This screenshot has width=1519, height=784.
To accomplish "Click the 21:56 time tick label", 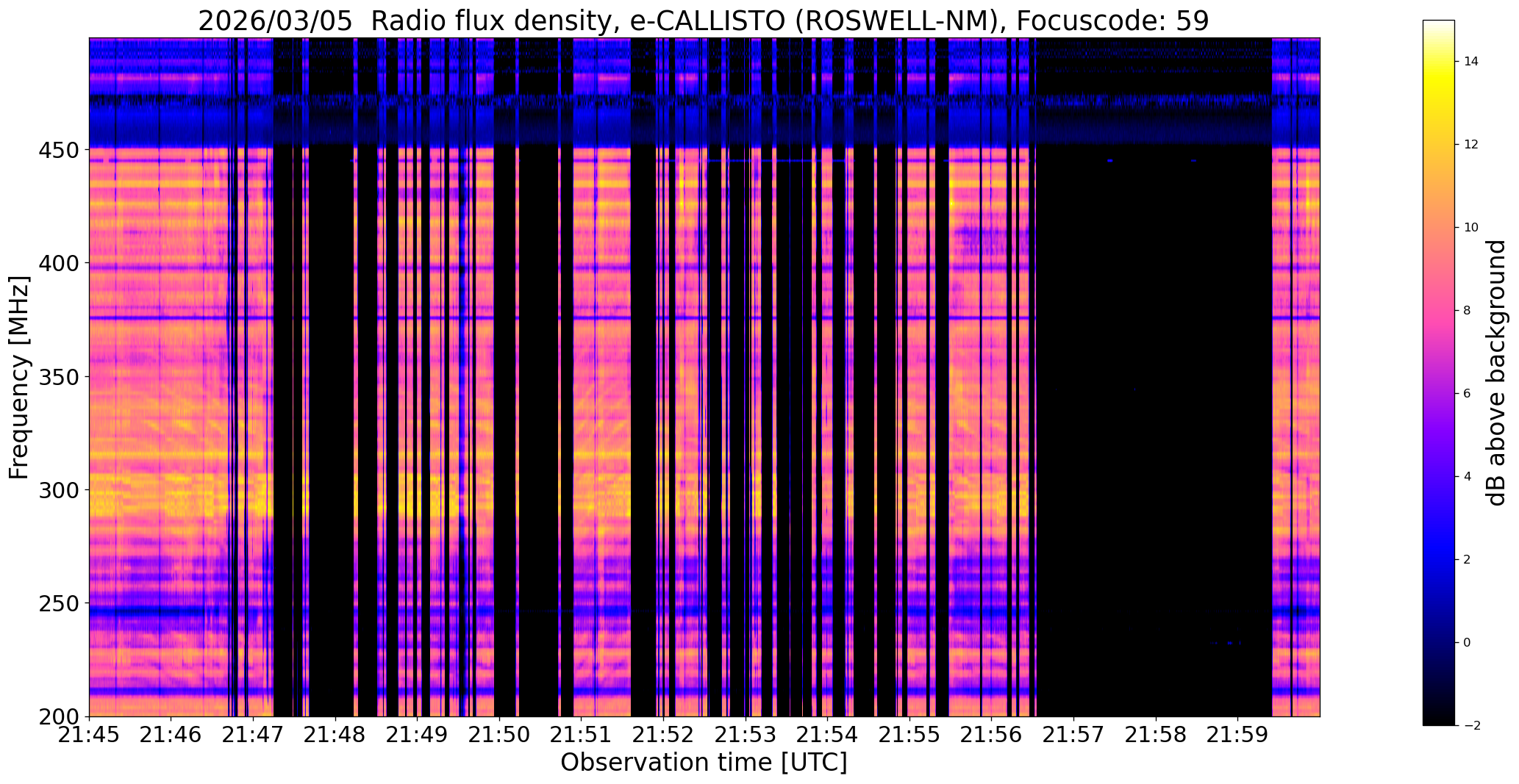I will [x=992, y=736].
